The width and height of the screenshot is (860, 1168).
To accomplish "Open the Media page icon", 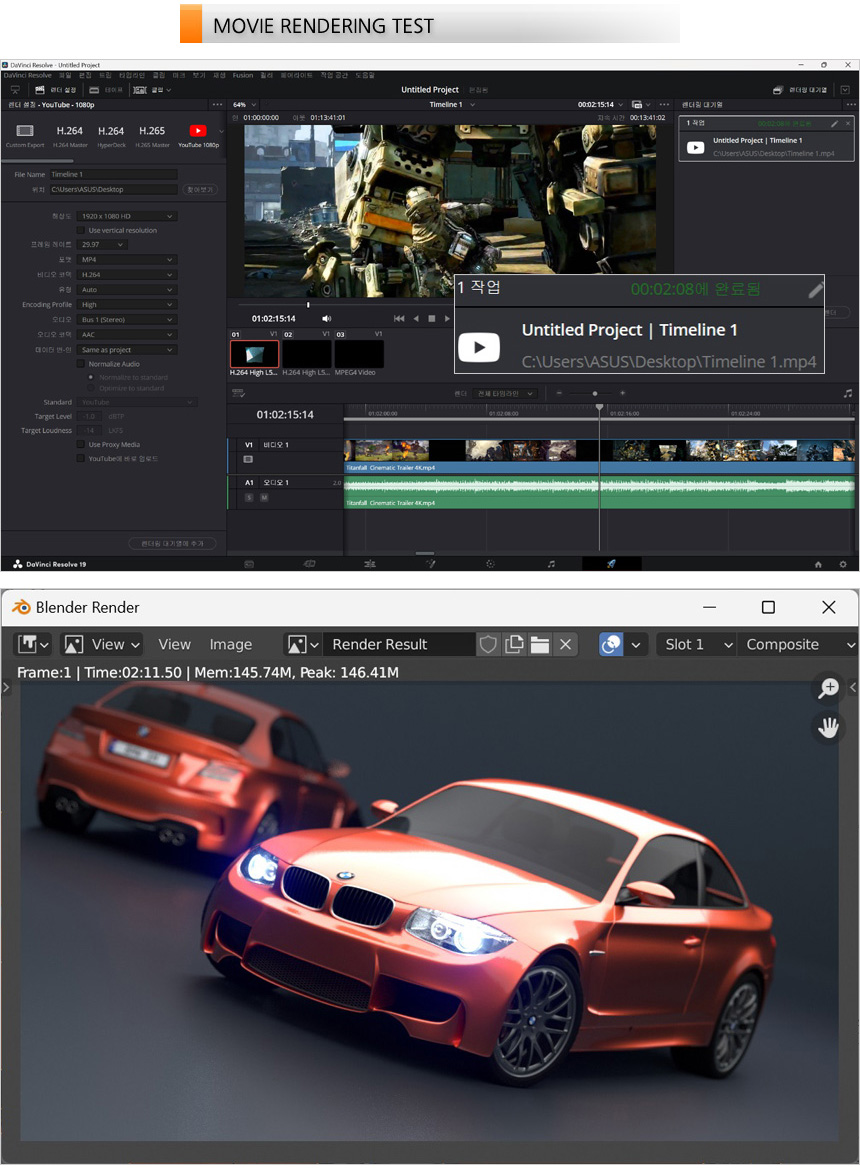I will coord(249,564).
